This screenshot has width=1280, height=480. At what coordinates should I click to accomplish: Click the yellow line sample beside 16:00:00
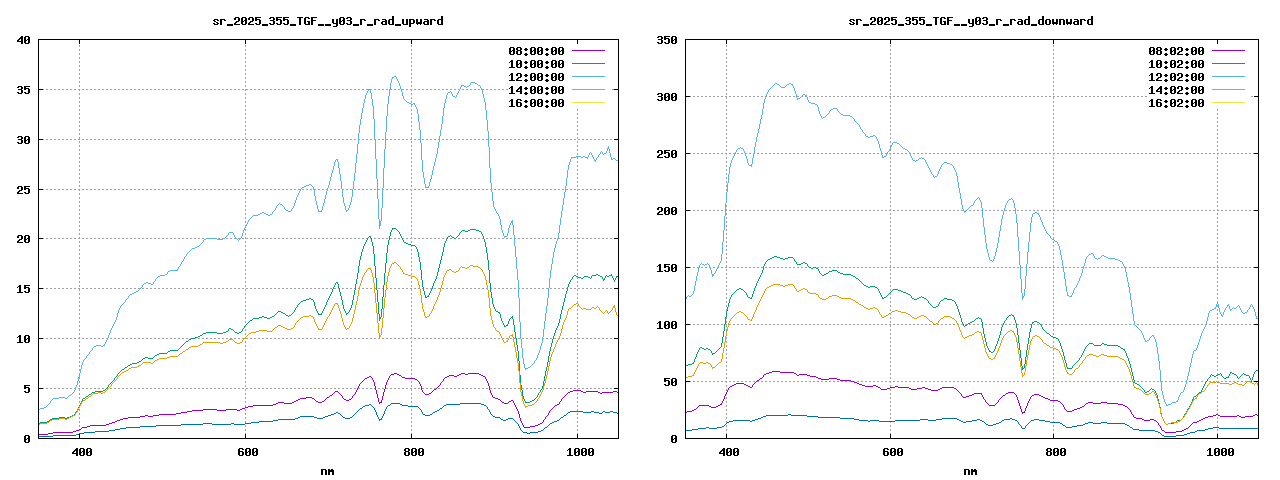coord(588,103)
